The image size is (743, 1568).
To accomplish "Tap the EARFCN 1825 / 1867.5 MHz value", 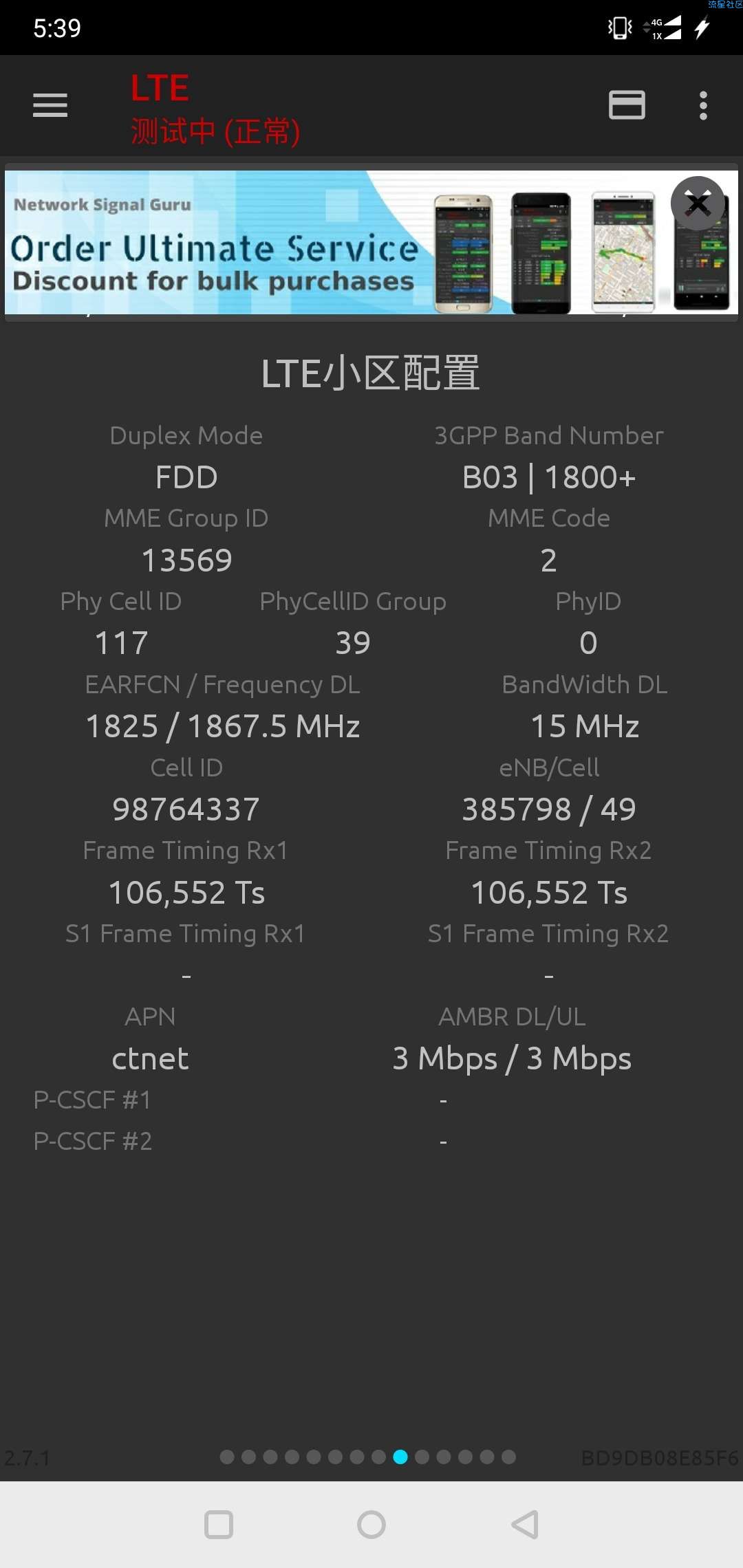I will tap(222, 726).
